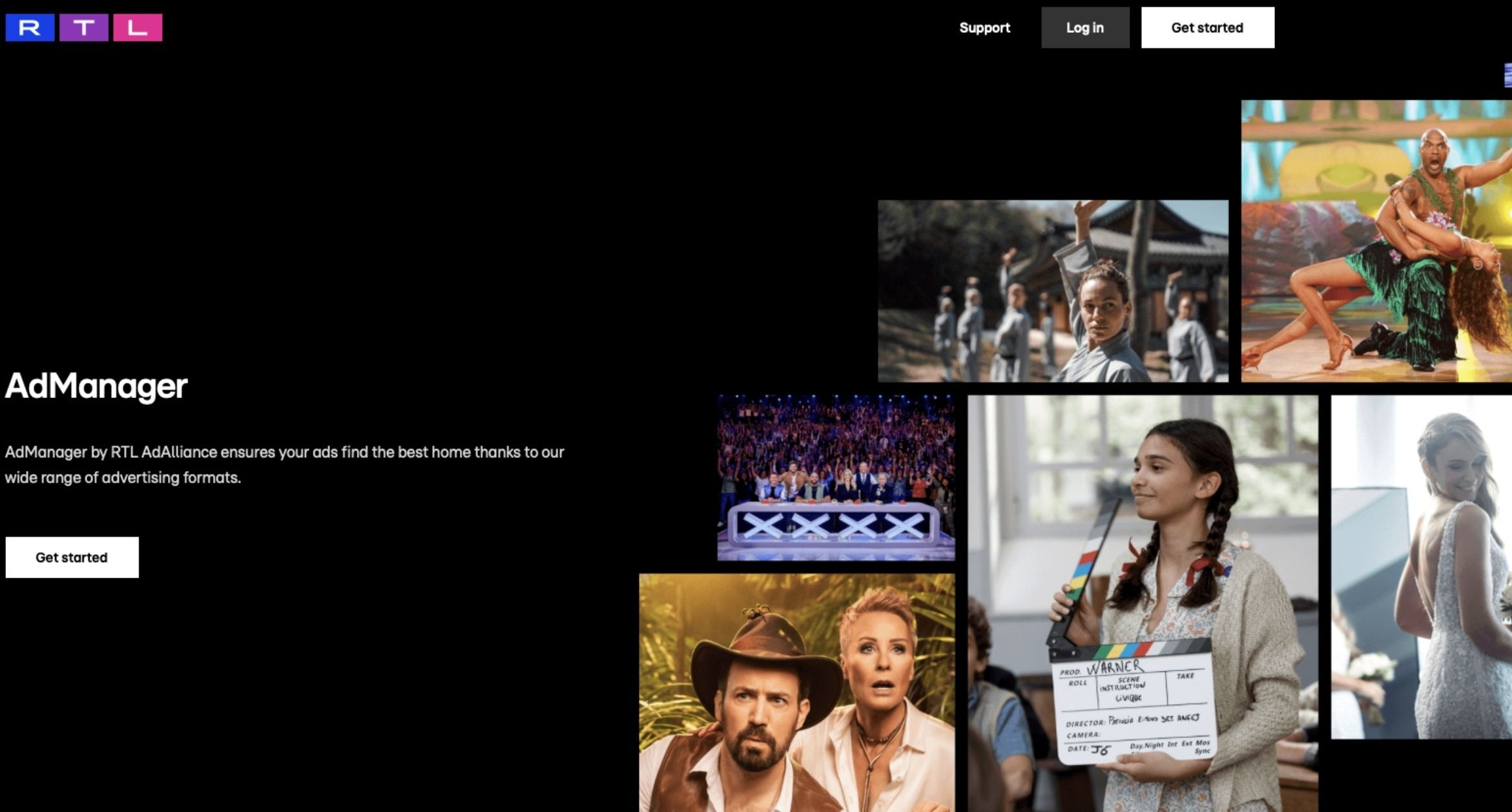Viewport: 1512px width, 812px height.
Task: Click the pink L logo block
Action: click(138, 28)
